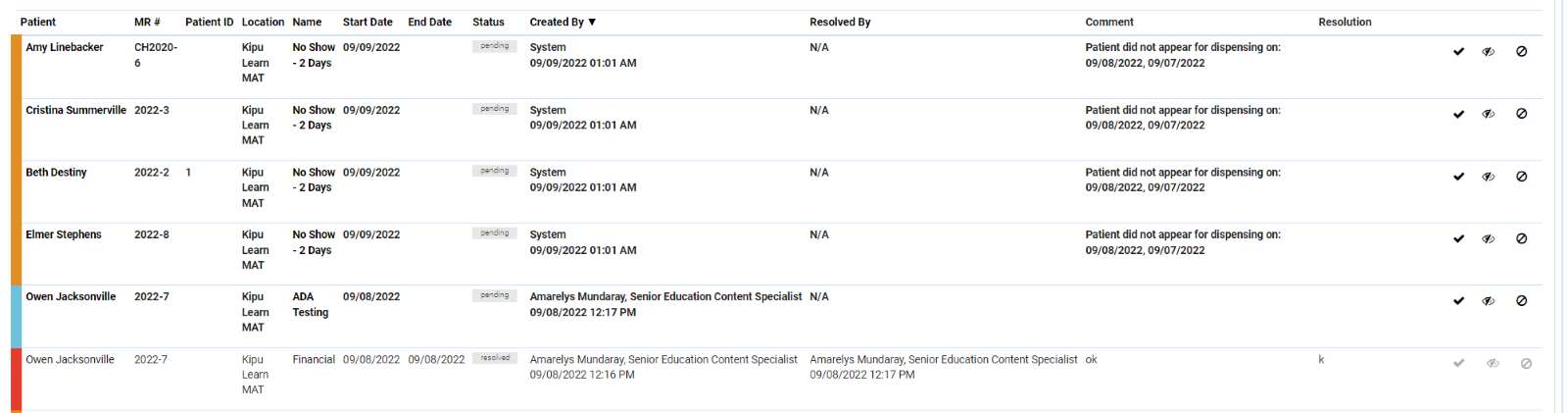Click the resolve checkmark for Cristina Summerville
Screen dimensions: 1568x413
[x=1458, y=114]
